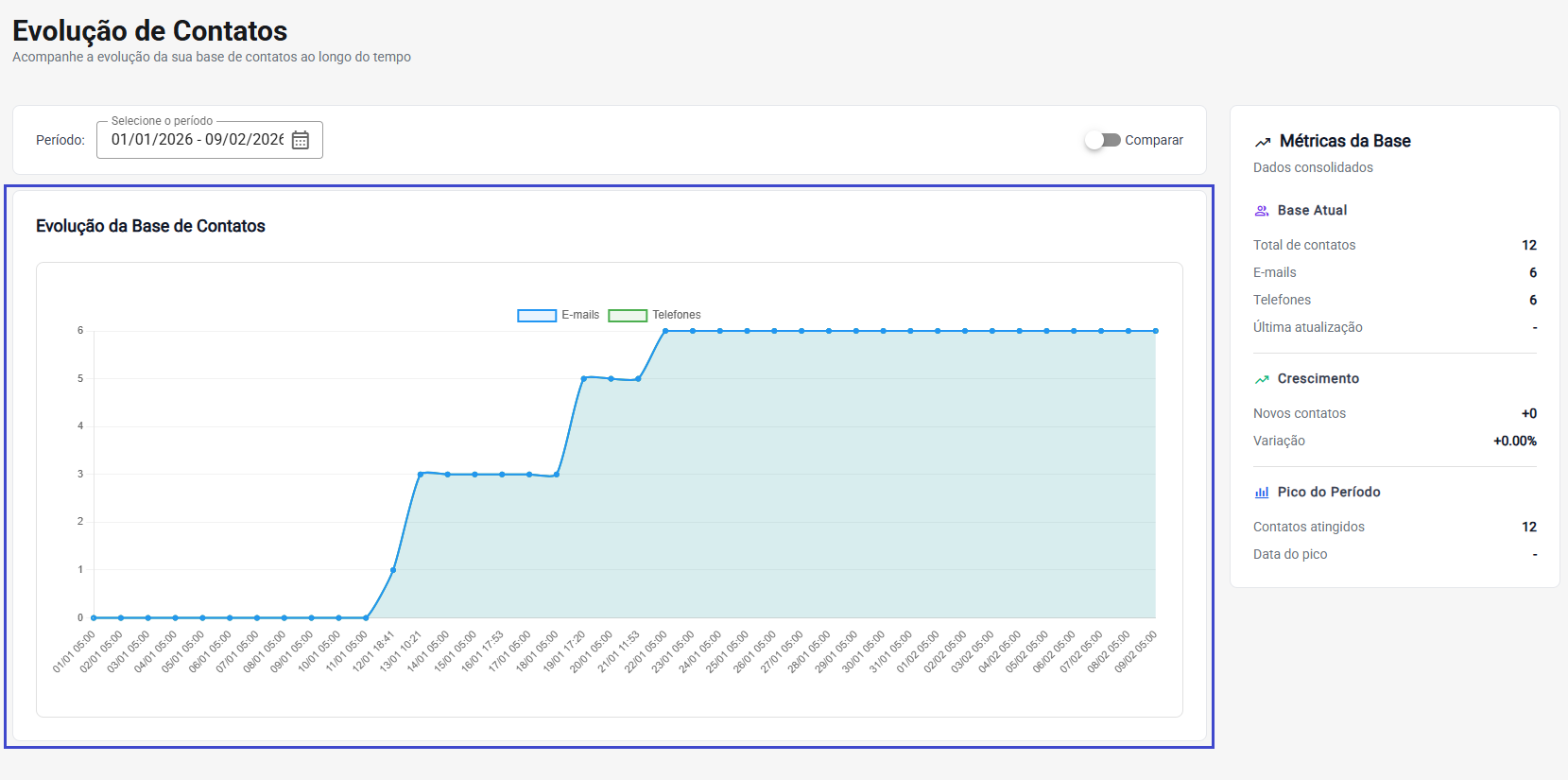The image size is (1568, 780).
Task: Click the data point at 12/01 18:41
Action: pyautogui.click(x=393, y=570)
